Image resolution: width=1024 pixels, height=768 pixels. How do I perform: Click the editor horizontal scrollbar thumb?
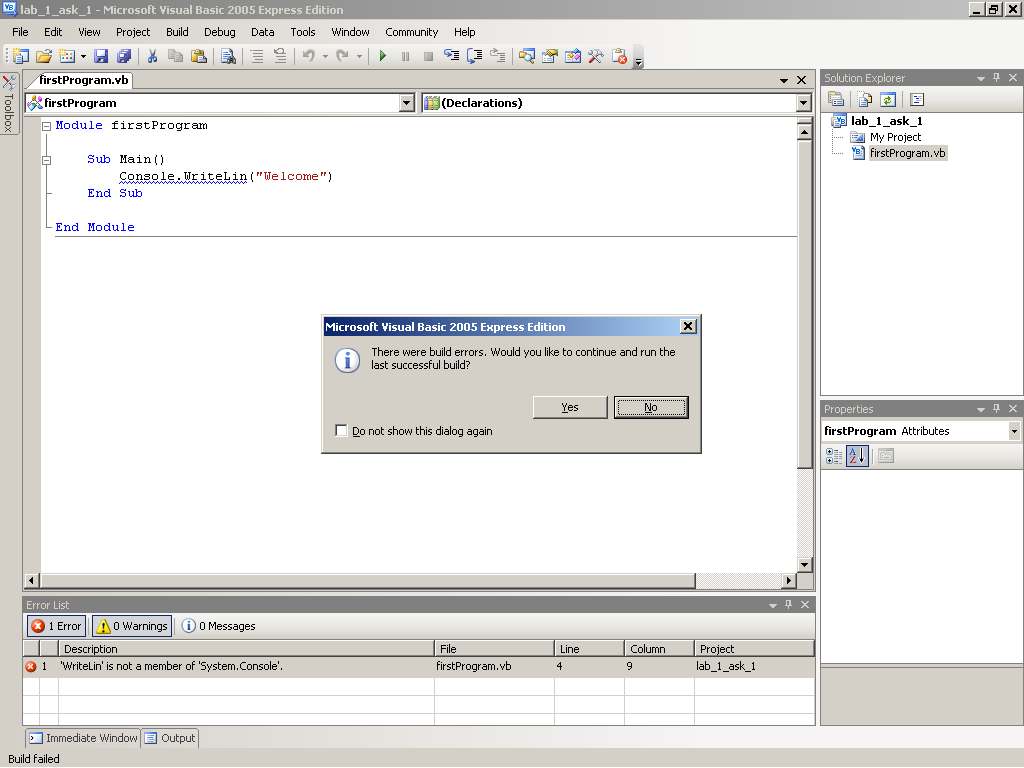click(x=368, y=580)
